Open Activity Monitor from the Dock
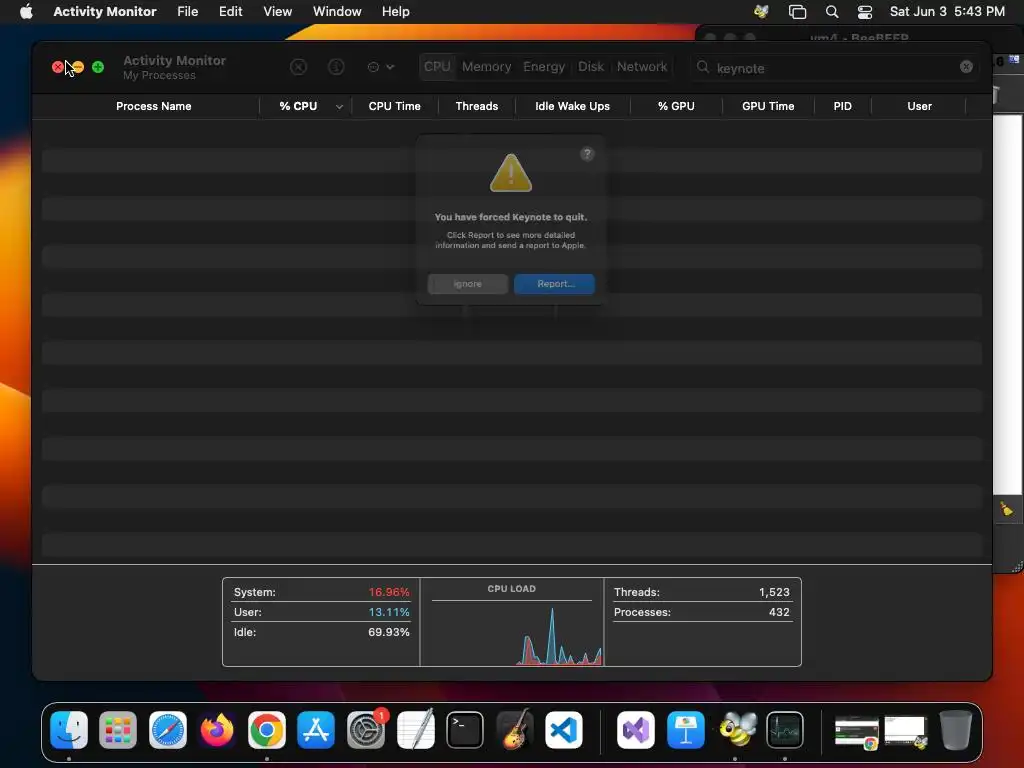This screenshot has width=1024, height=768. point(785,729)
